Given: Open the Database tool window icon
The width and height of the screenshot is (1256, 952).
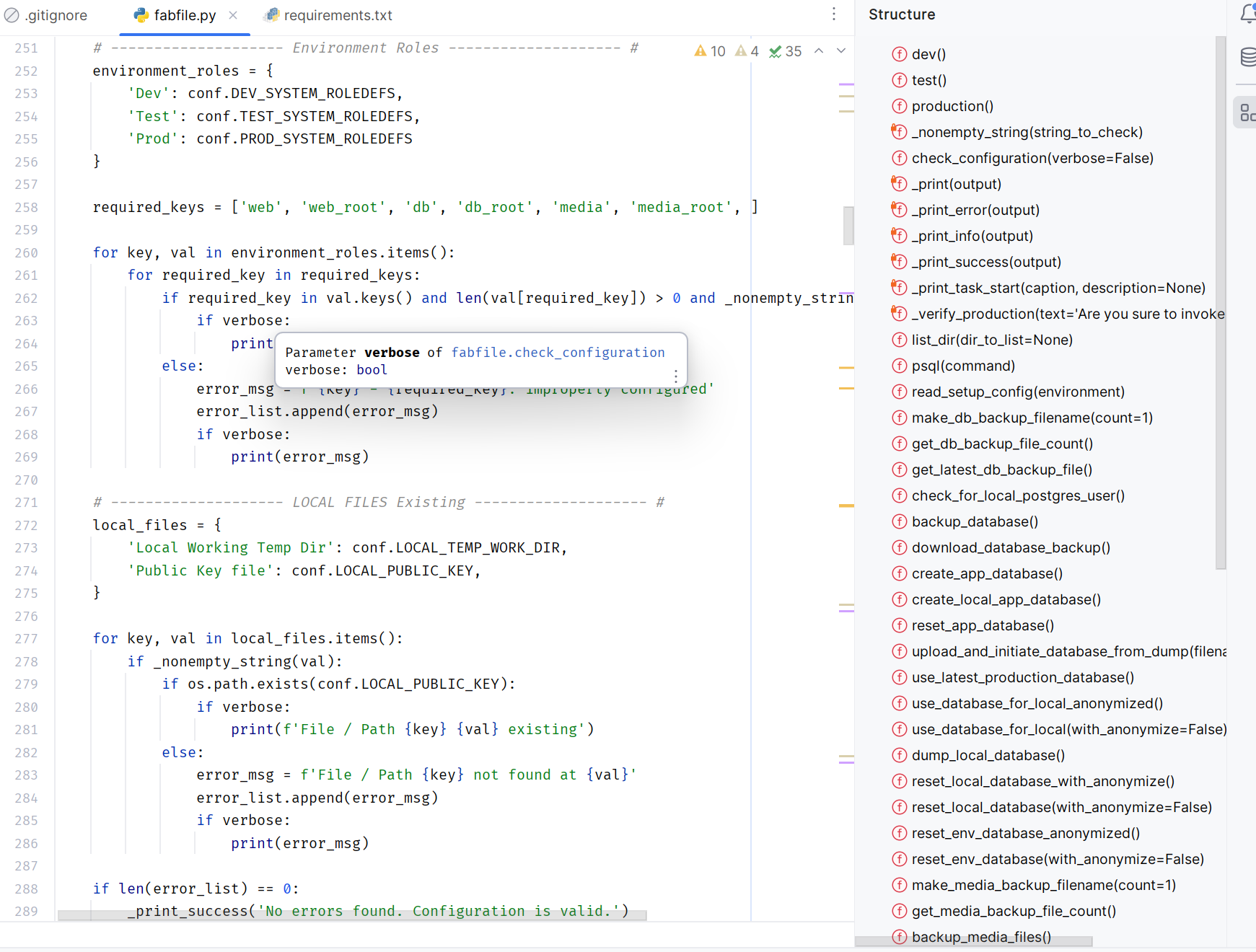Looking at the screenshot, I should tap(1247, 57).
